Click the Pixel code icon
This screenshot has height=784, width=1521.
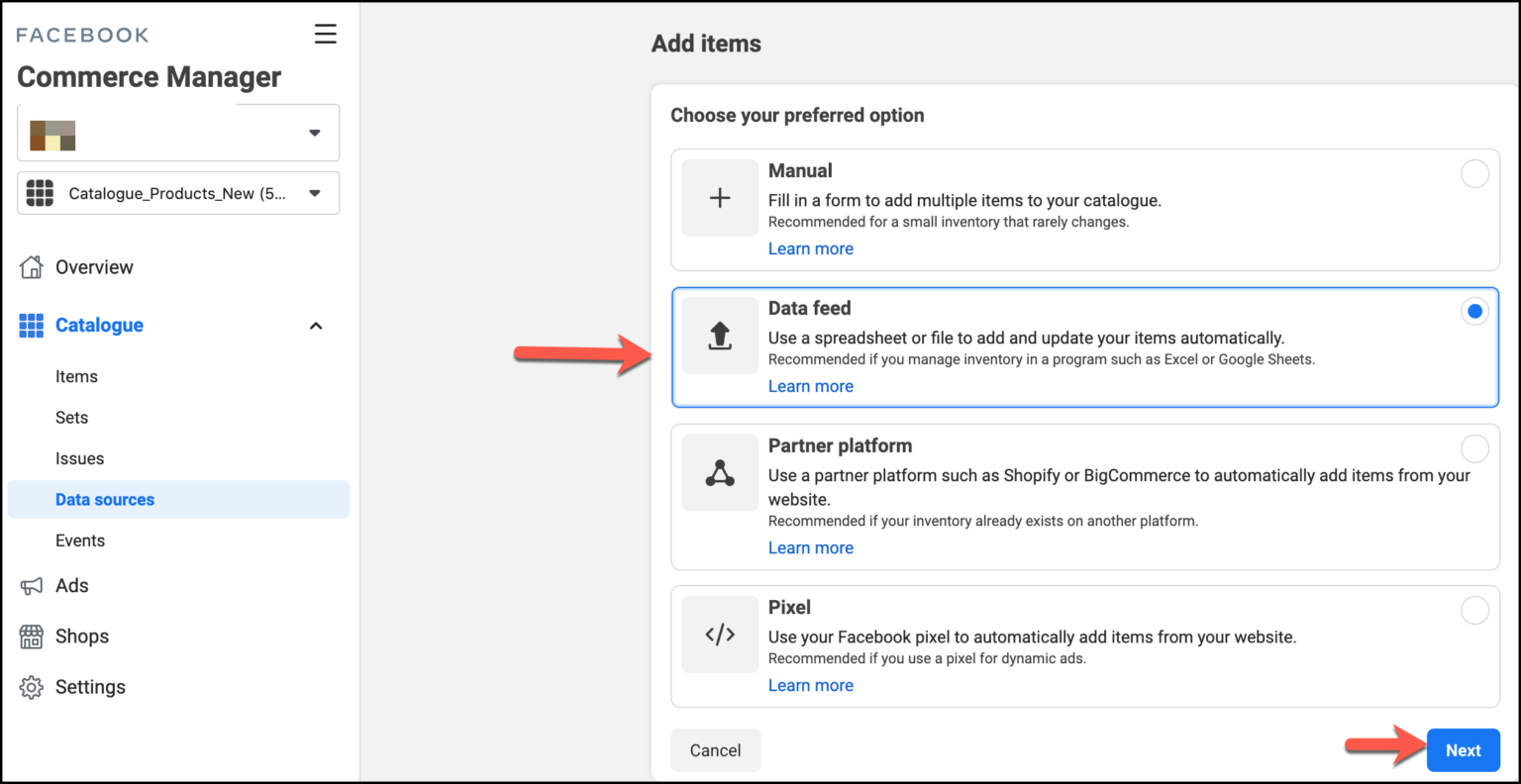click(720, 635)
